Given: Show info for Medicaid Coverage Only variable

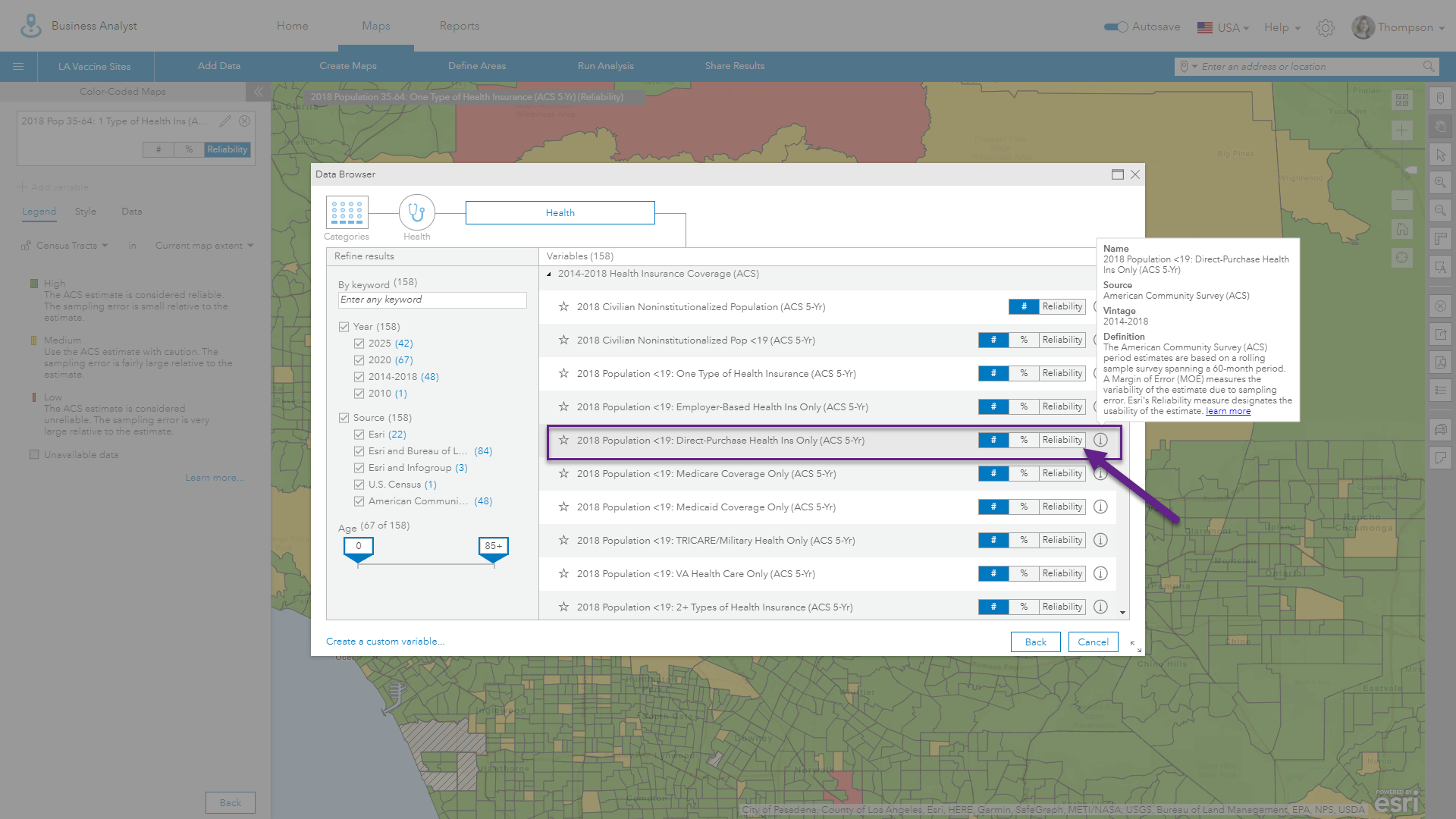Looking at the screenshot, I should pos(1100,507).
